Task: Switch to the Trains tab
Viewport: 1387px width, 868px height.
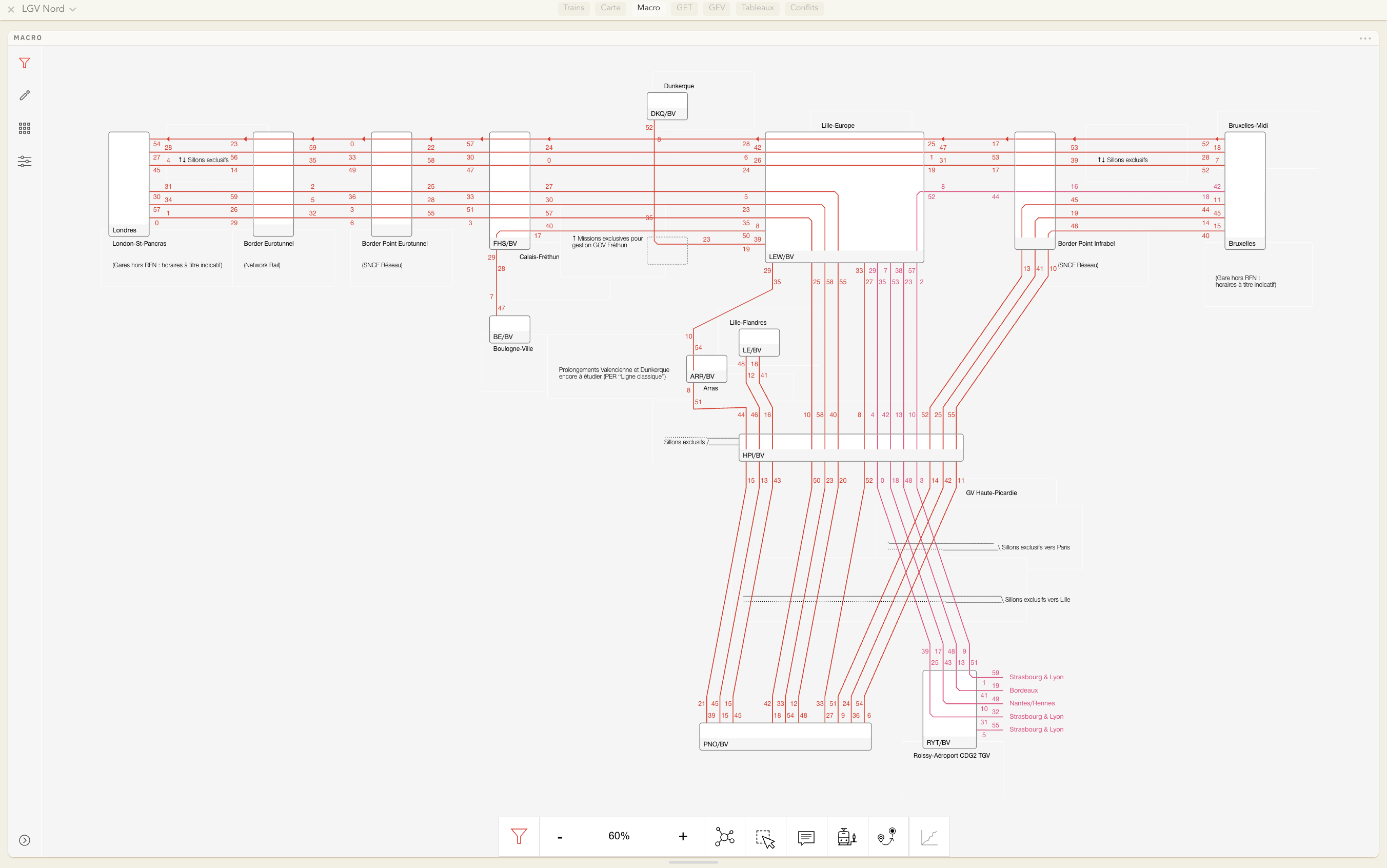Action: (573, 8)
